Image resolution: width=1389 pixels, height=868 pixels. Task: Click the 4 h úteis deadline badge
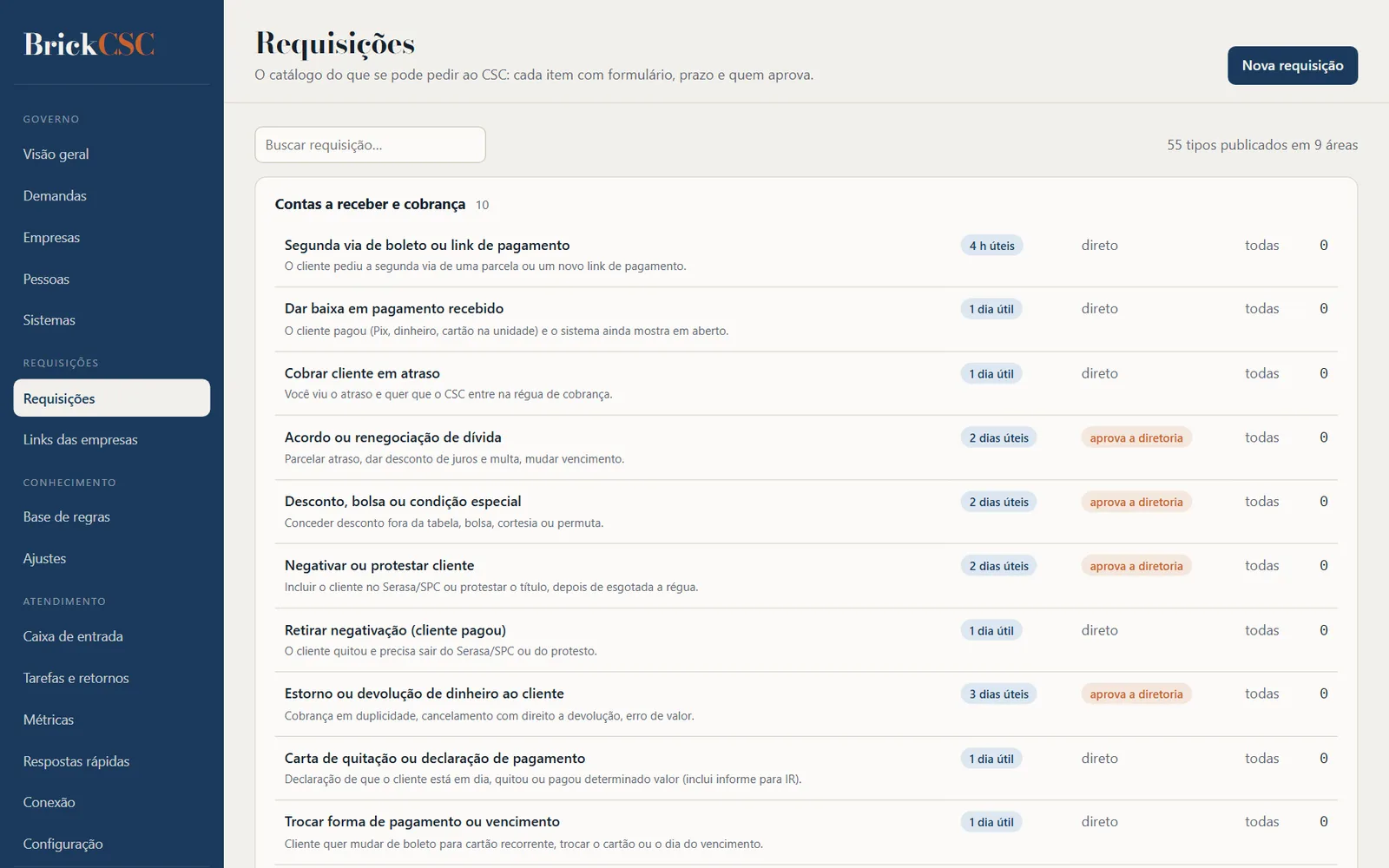[992, 246]
